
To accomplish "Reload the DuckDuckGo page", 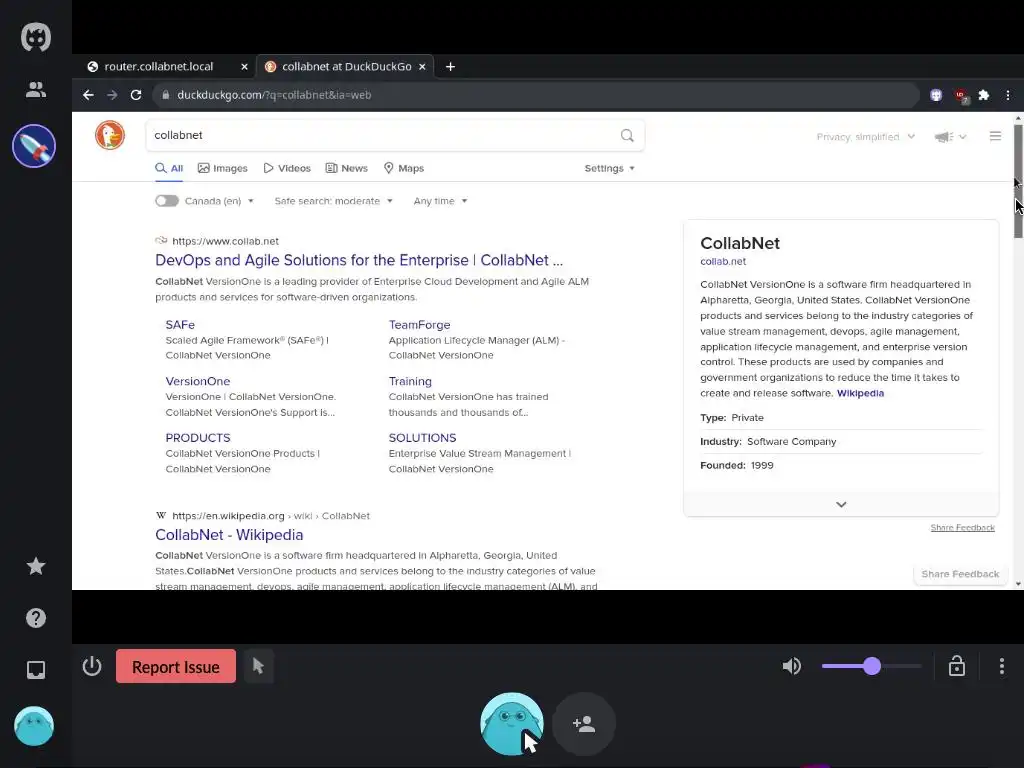I will point(136,95).
